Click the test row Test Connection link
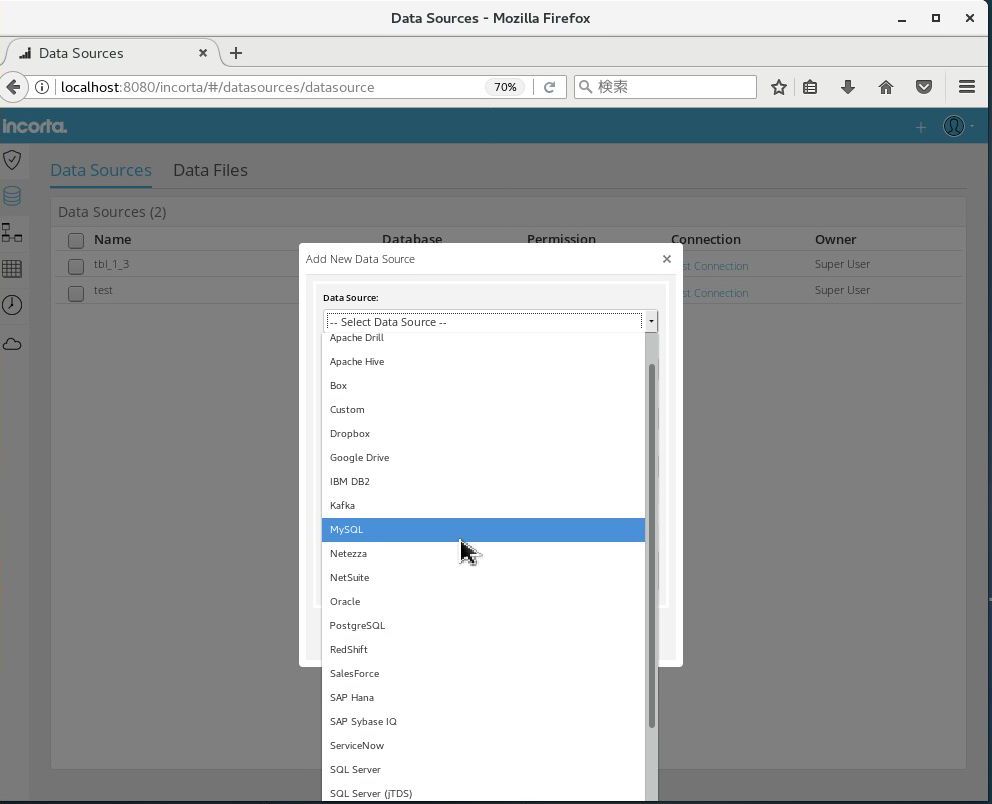Screen dimensions: 992x804 point(715,294)
